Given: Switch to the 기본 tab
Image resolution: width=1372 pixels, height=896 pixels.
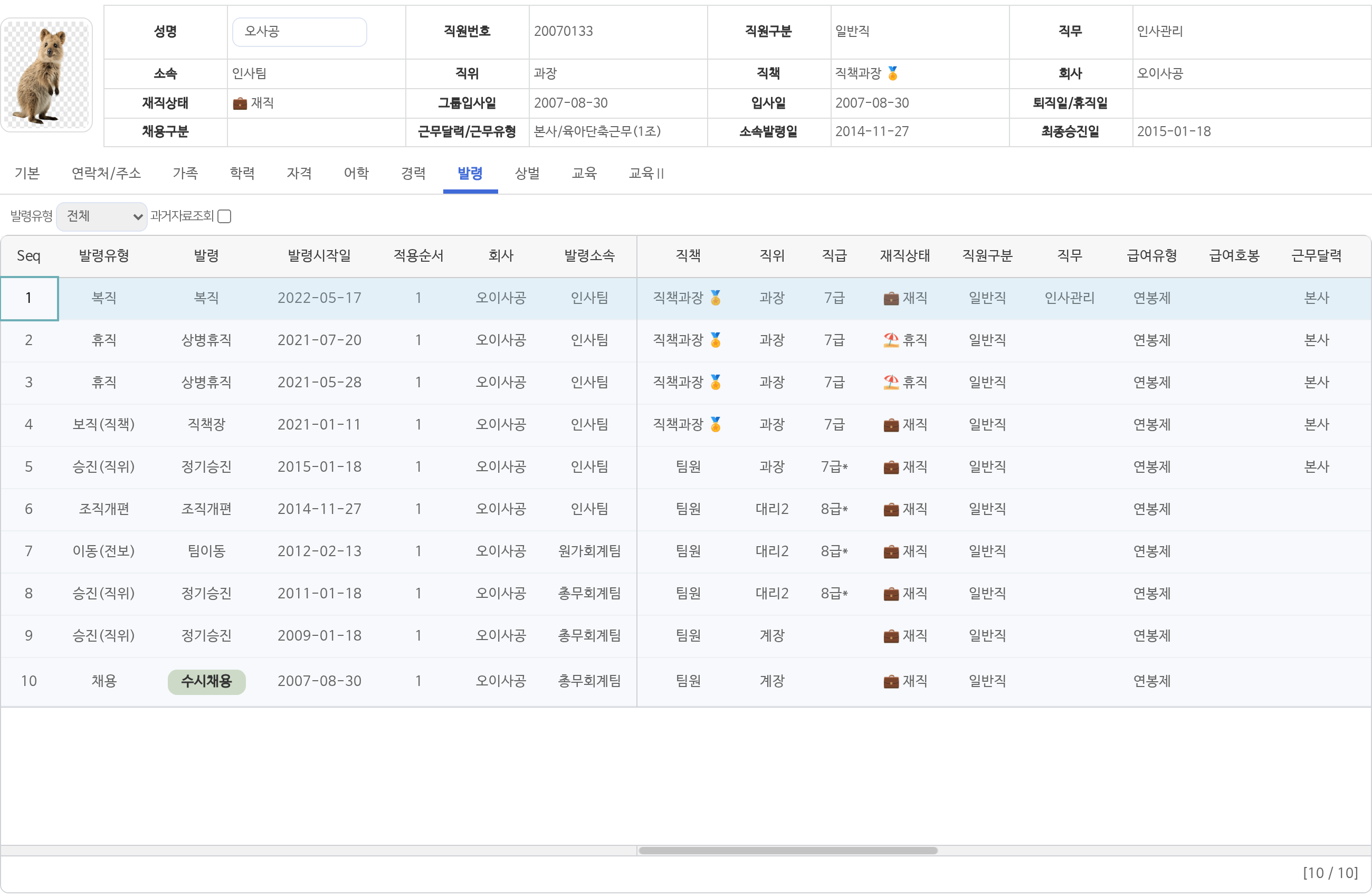Looking at the screenshot, I should tap(27, 173).
